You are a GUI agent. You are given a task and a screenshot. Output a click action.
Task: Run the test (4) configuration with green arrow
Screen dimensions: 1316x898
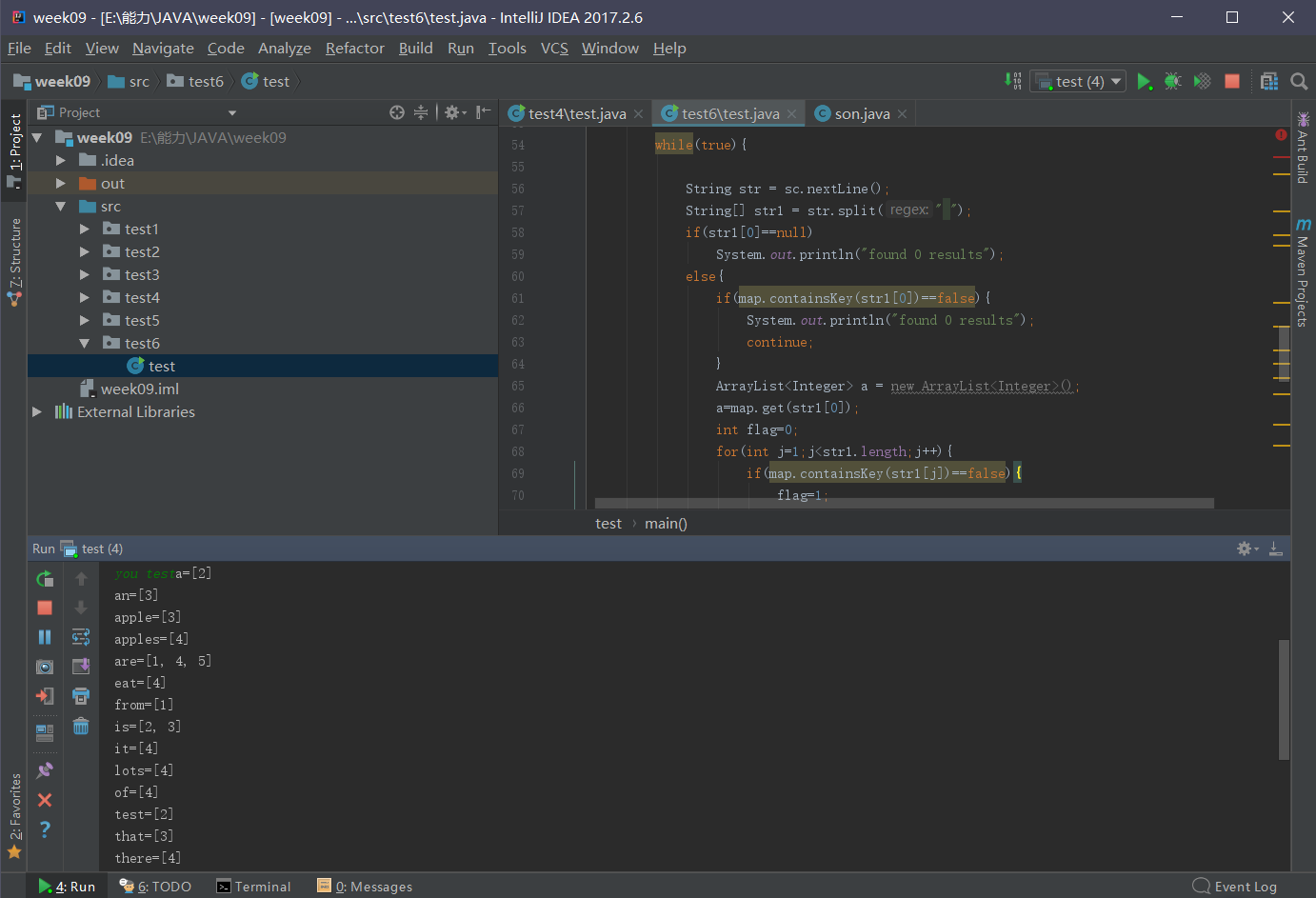tap(1144, 82)
